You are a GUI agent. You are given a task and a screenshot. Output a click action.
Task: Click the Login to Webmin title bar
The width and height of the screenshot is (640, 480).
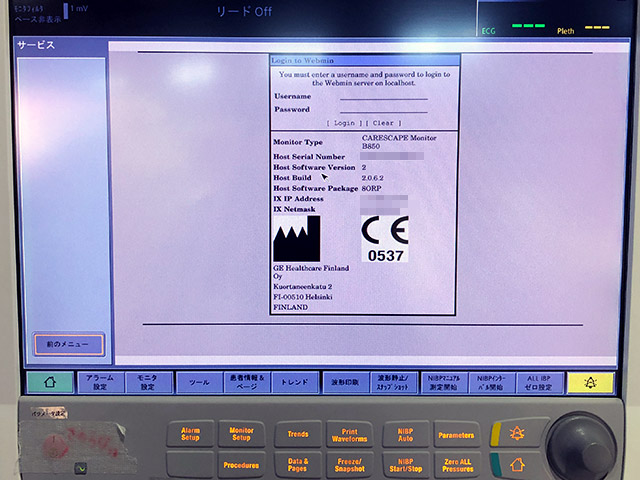point(365,60)
